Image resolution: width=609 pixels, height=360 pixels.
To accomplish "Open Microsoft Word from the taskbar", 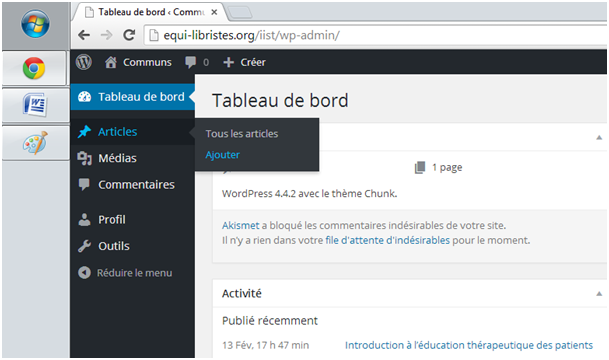I will [x=35, y=105].
